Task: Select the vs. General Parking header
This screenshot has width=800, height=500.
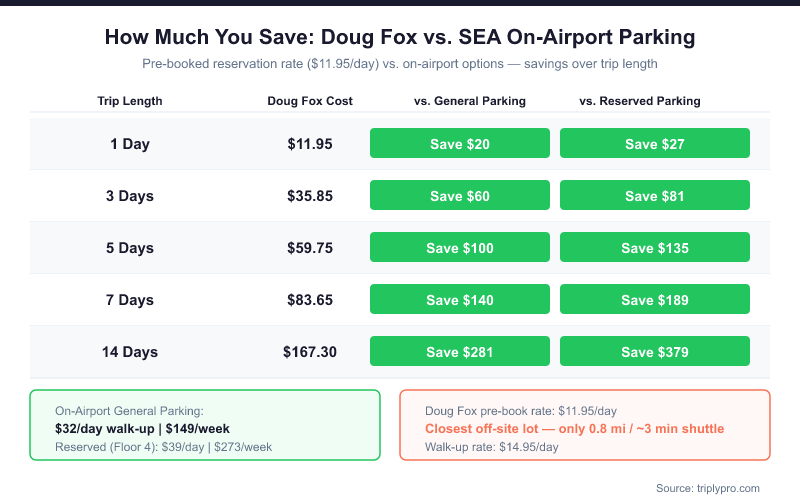Action: pyautogui.click(x=470, y=101)
